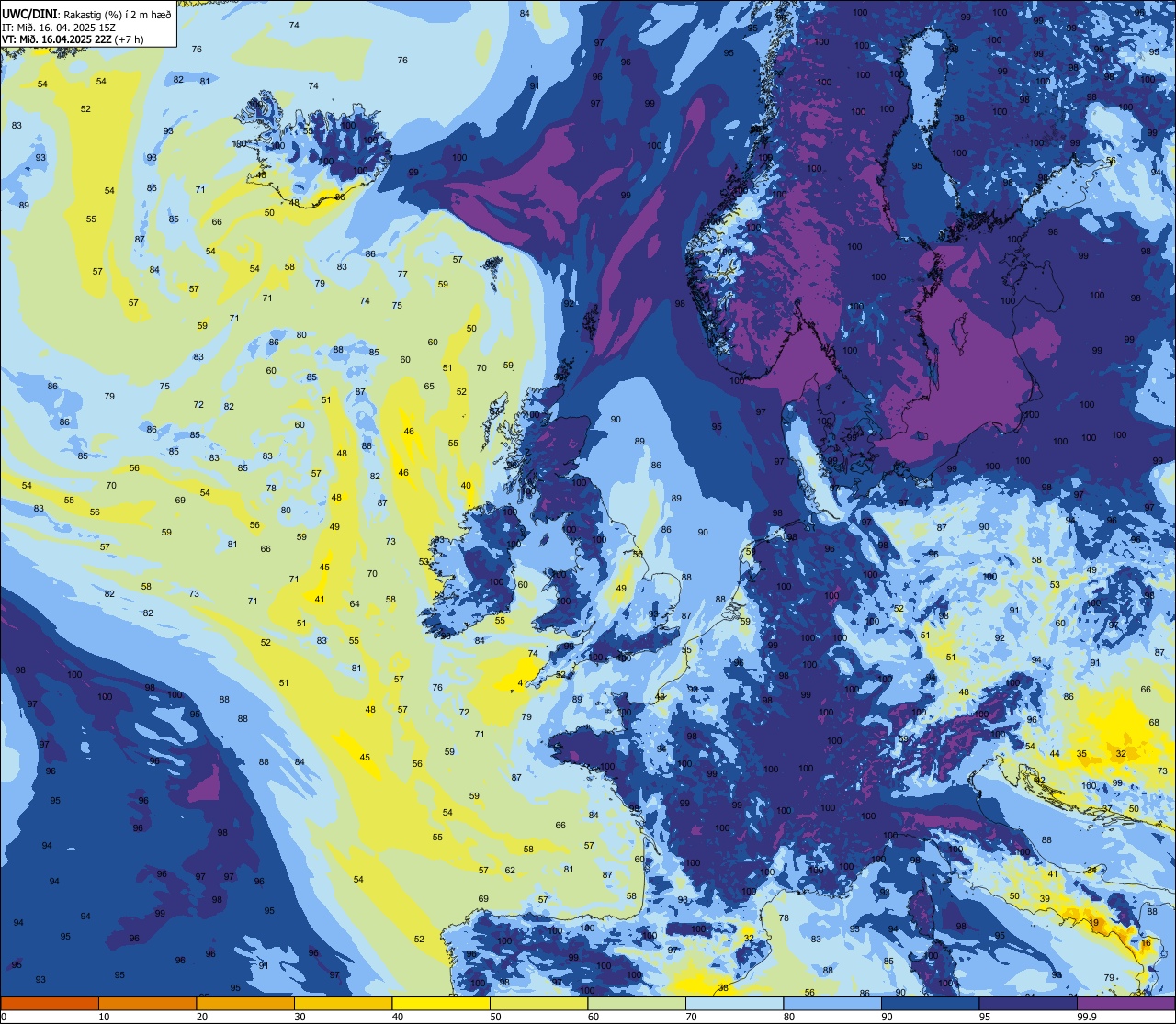1176x1024 pixels.
Task: Click the 20–30 legend color segment
Action: point(245,1003)
